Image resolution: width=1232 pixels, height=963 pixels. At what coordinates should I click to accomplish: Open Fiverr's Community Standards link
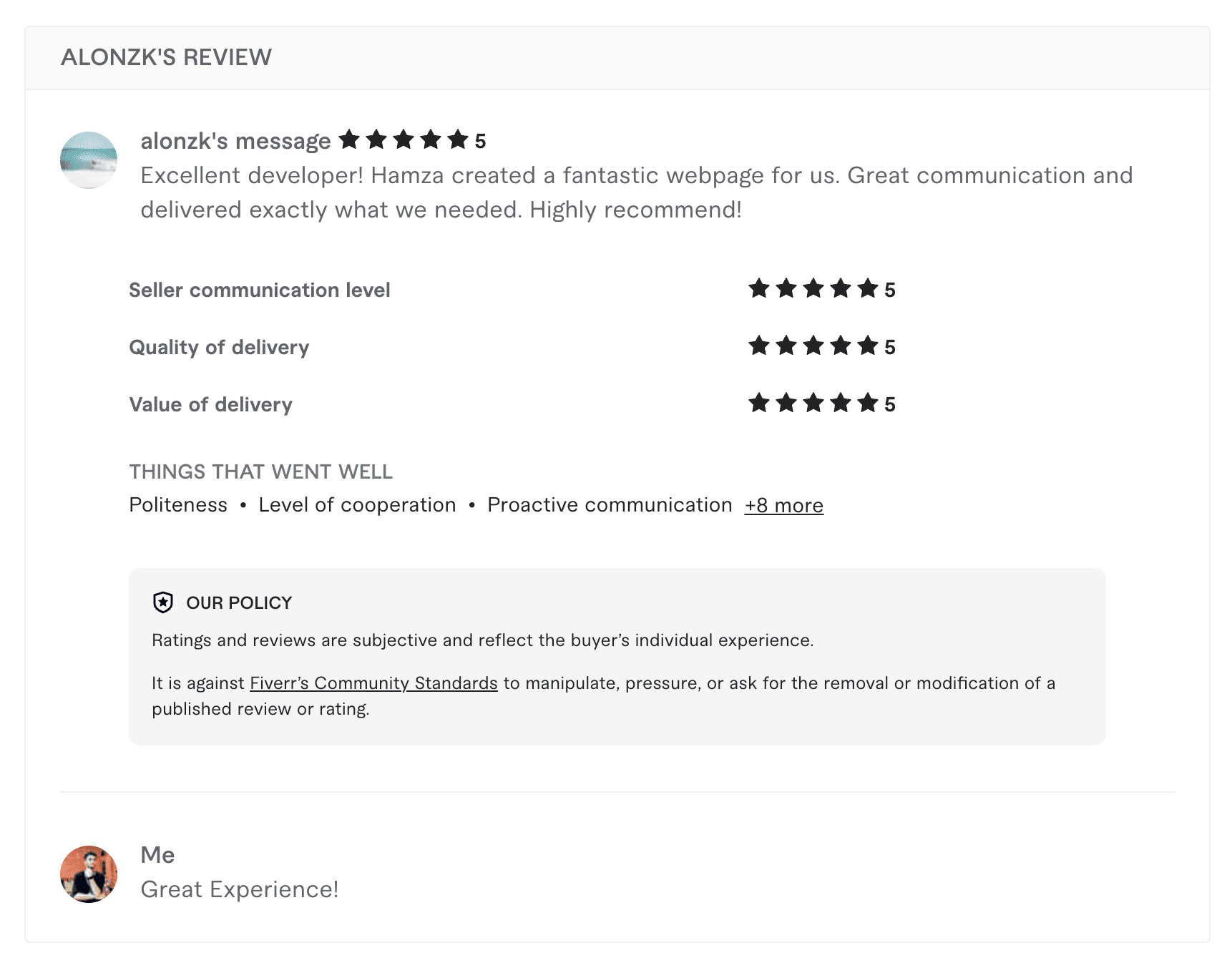[x=373, y=683]
